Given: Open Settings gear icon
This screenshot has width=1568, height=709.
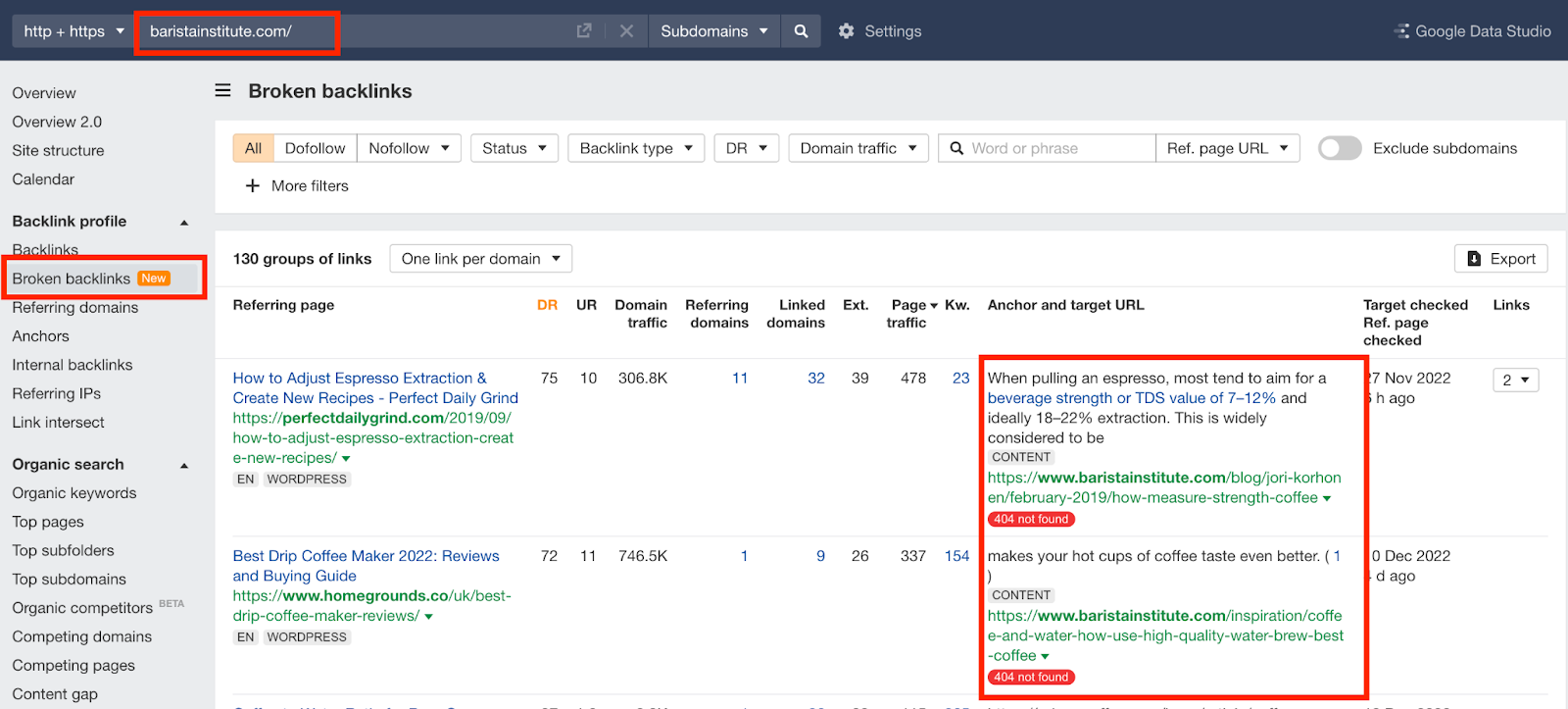Looking at the screenshot, I should 847,31.
